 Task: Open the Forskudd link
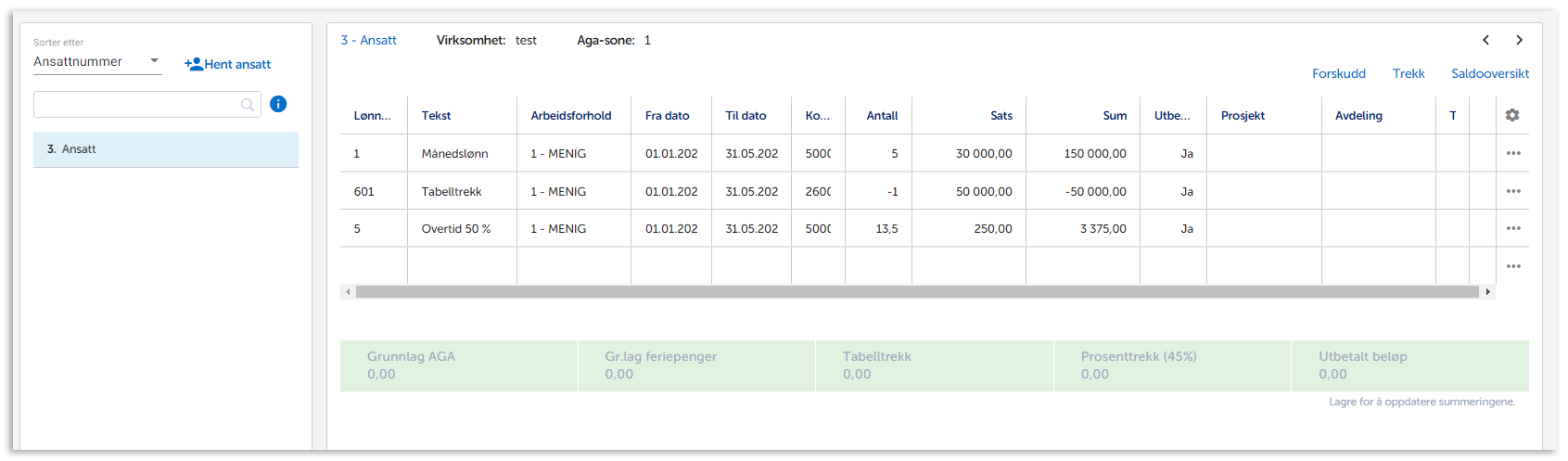[1338, 73]
